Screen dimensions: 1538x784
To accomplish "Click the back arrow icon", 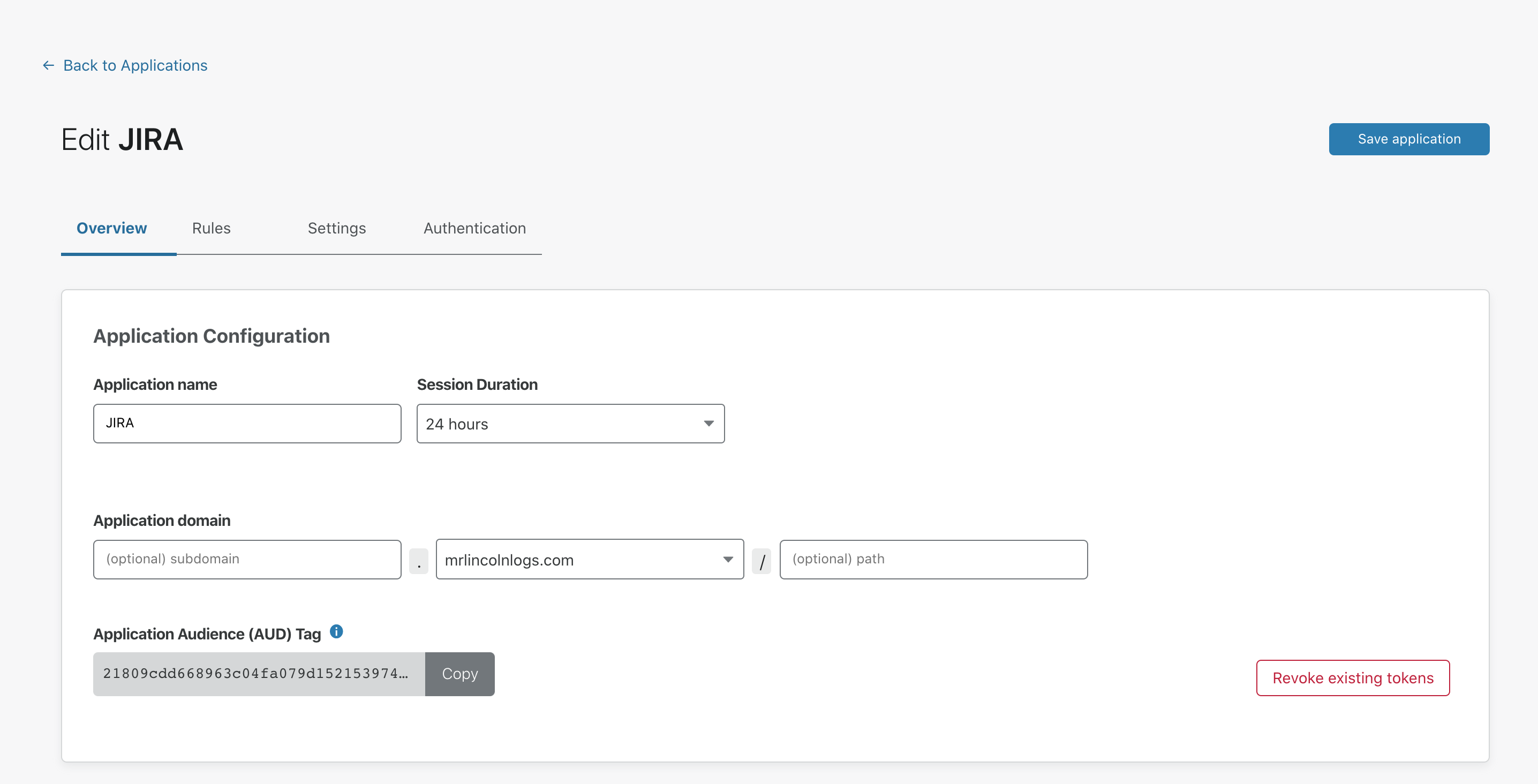I will point(48,65).
